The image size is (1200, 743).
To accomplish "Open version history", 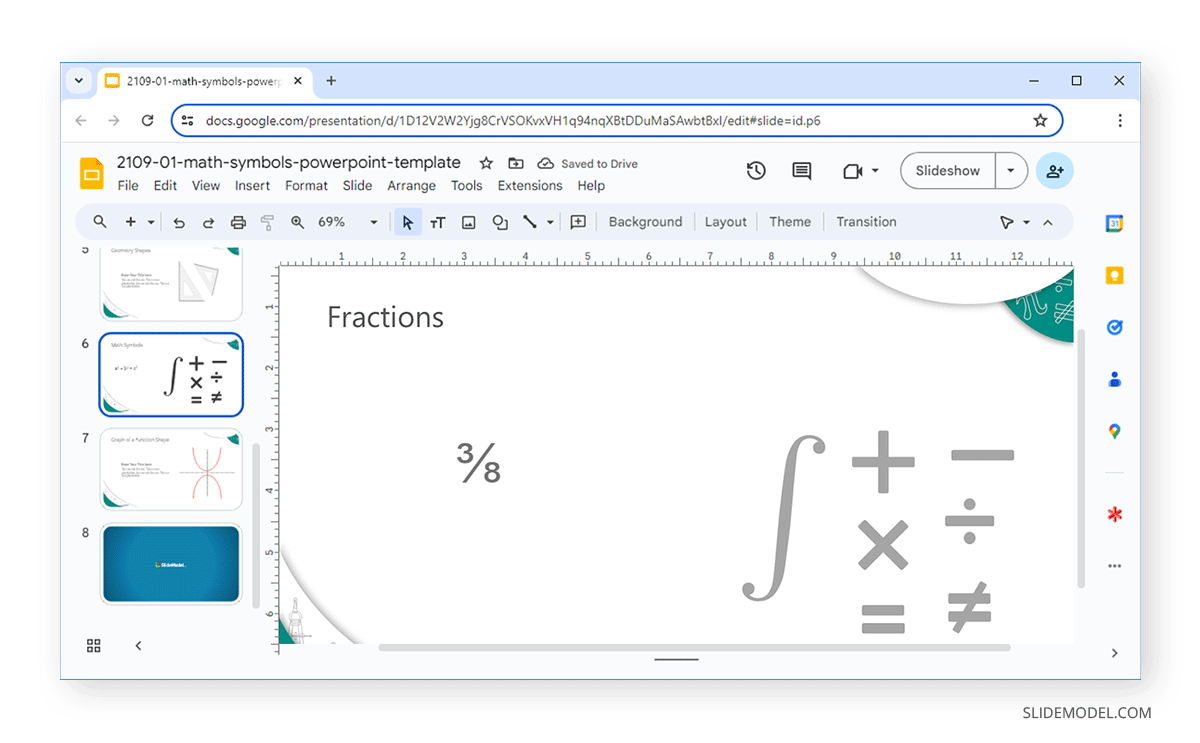I will (756, 170).
